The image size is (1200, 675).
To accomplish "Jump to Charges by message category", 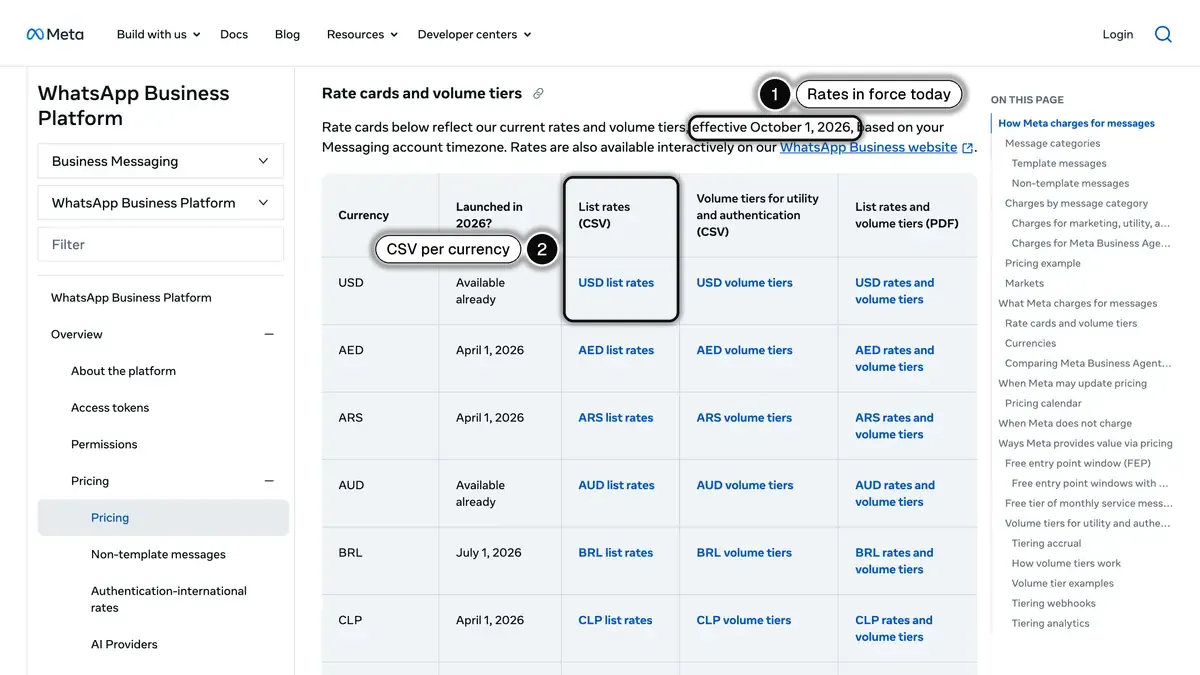I will pos(1076,204).
